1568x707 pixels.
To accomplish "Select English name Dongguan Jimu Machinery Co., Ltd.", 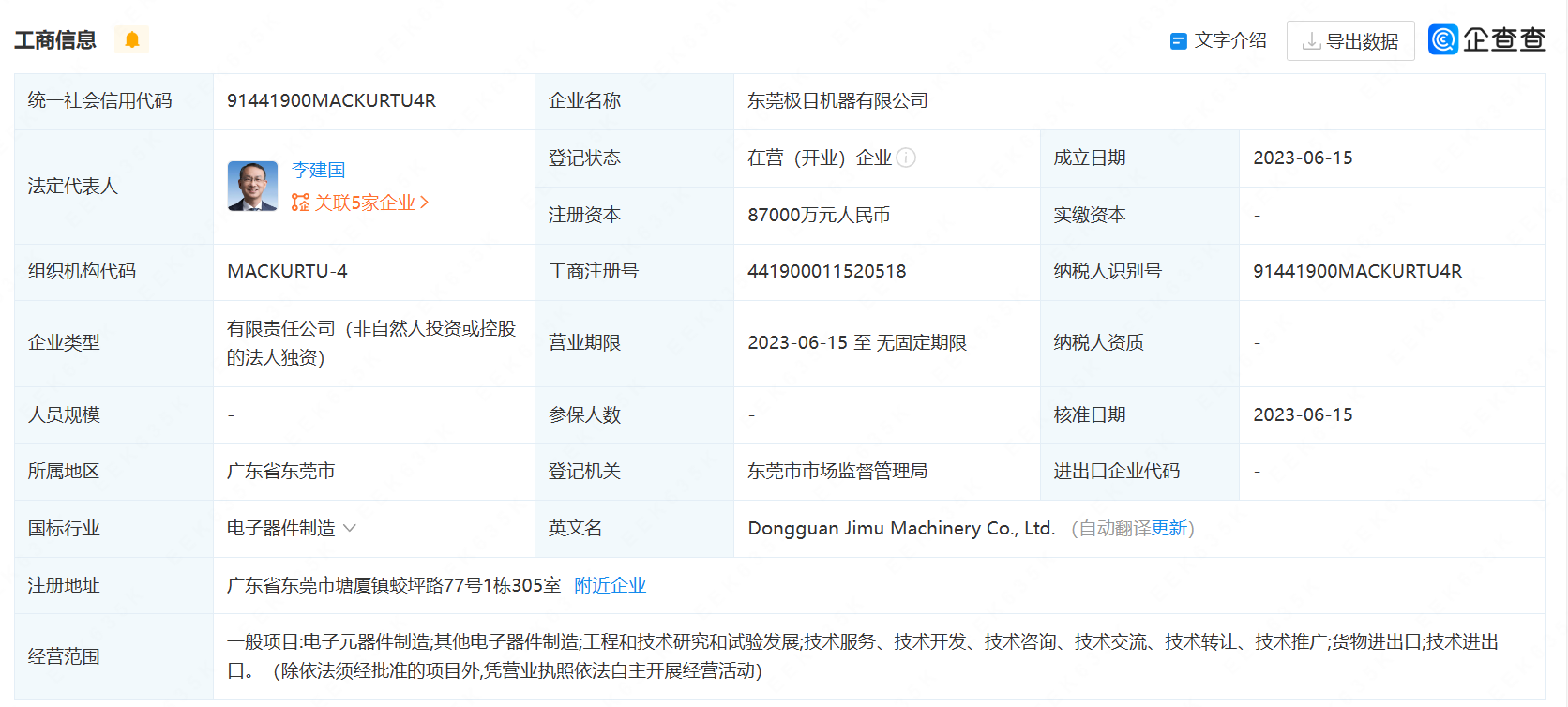I will (901, 528).
